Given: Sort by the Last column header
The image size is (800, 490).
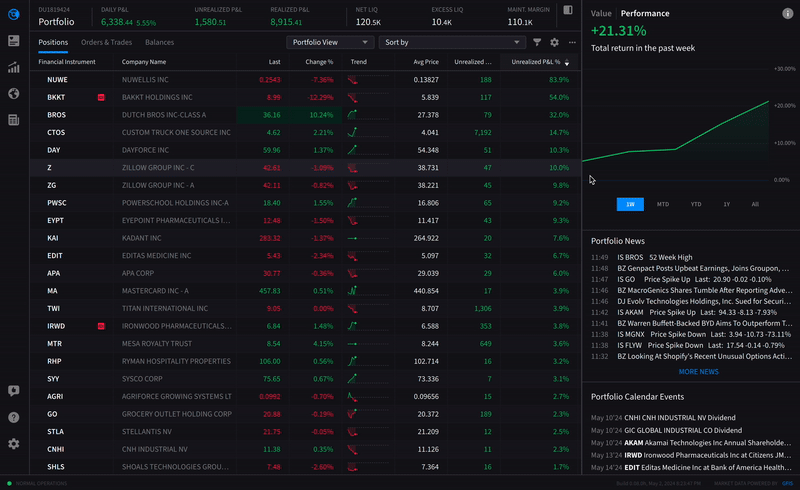Looking at the screenshot, I should click(274, 62).
